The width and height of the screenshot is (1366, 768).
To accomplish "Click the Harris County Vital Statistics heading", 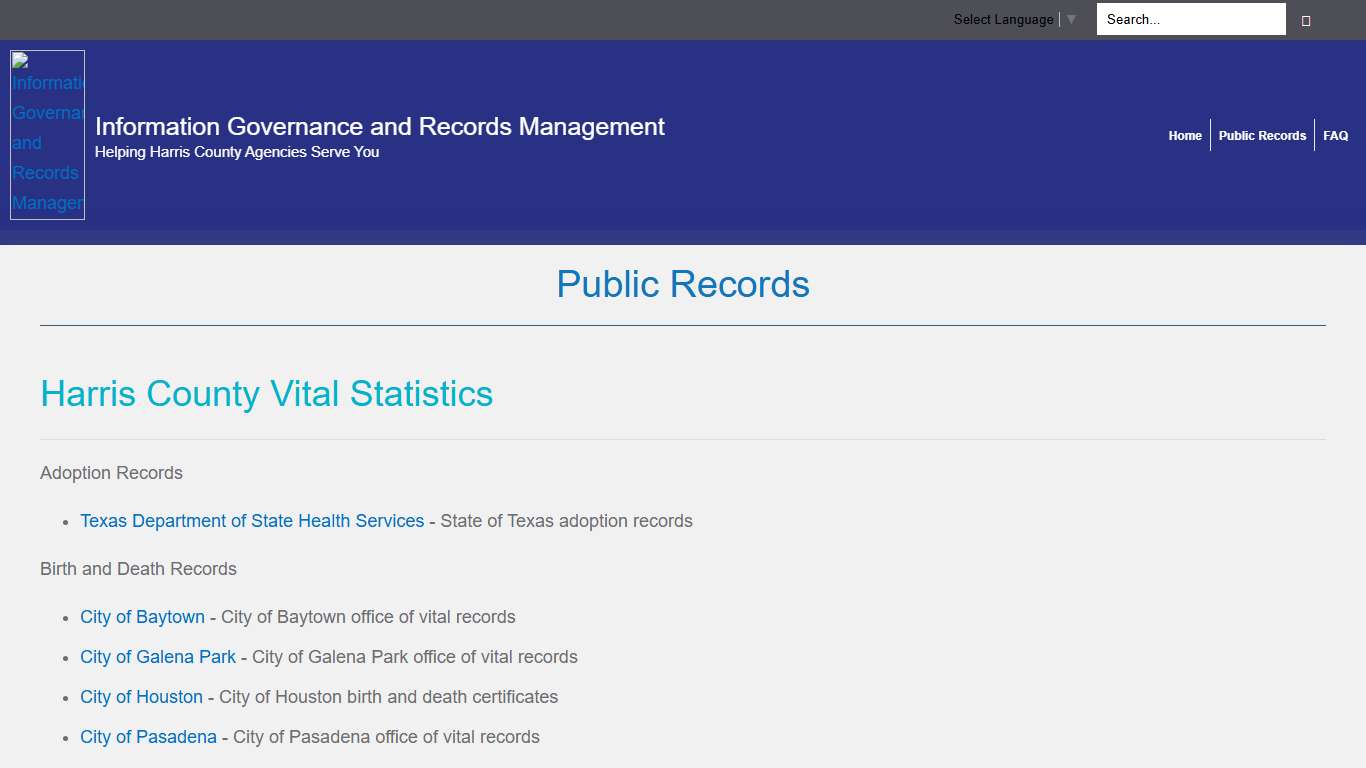I will [x=266, y=394].
